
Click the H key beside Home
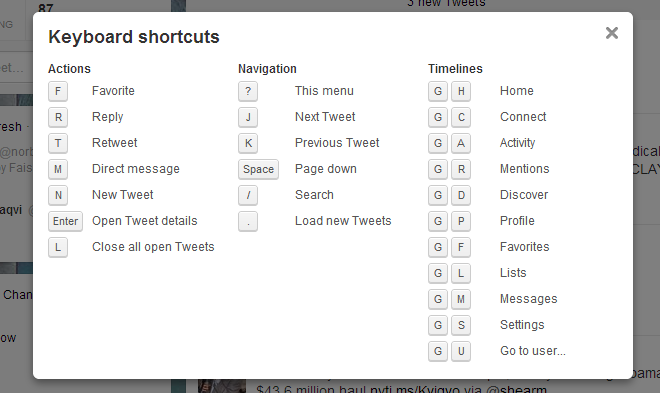click(x=461, y=91)
